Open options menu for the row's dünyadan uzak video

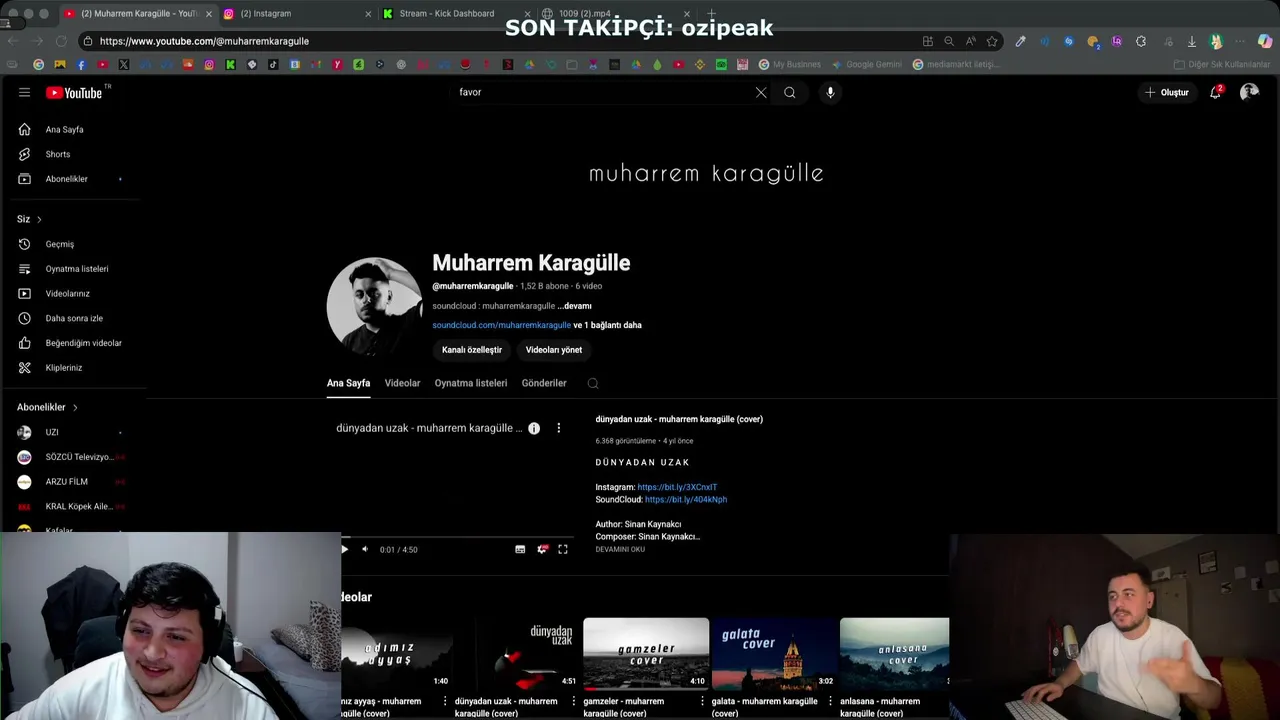pos(573,701)
